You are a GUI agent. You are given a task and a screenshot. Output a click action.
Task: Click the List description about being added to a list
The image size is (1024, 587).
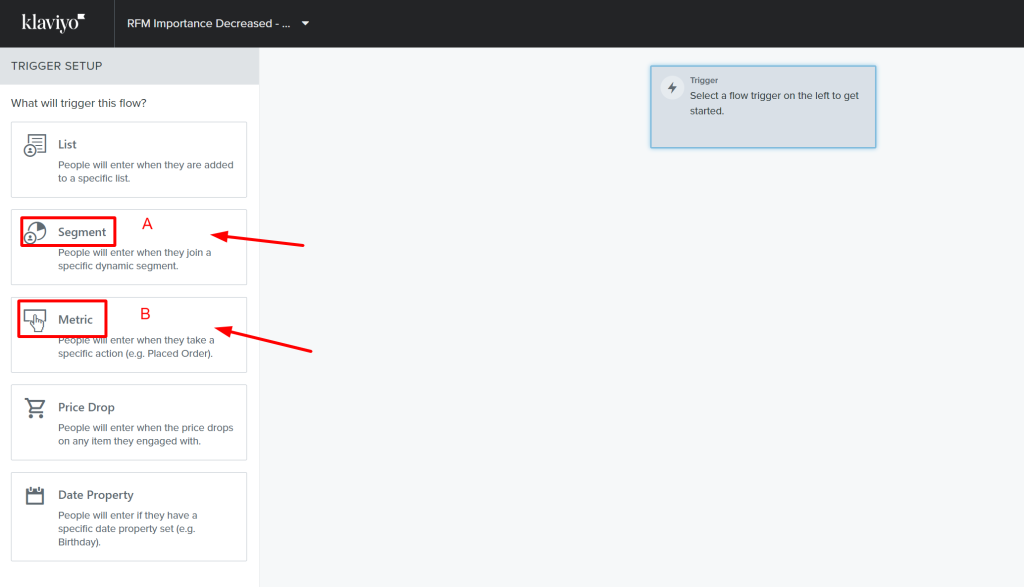coord(145,172)
